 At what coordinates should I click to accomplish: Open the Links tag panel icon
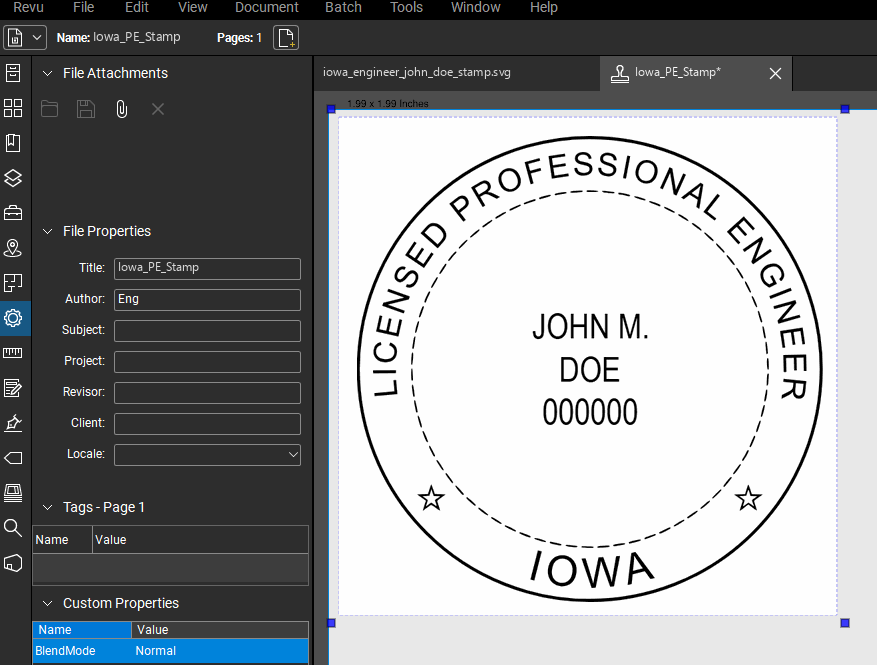(13, 458)
